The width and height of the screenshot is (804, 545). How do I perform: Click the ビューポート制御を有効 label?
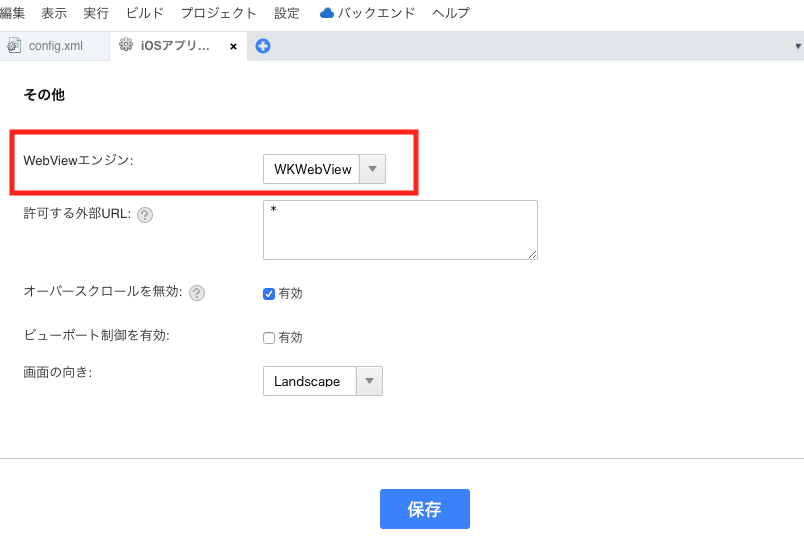[96, 335]
